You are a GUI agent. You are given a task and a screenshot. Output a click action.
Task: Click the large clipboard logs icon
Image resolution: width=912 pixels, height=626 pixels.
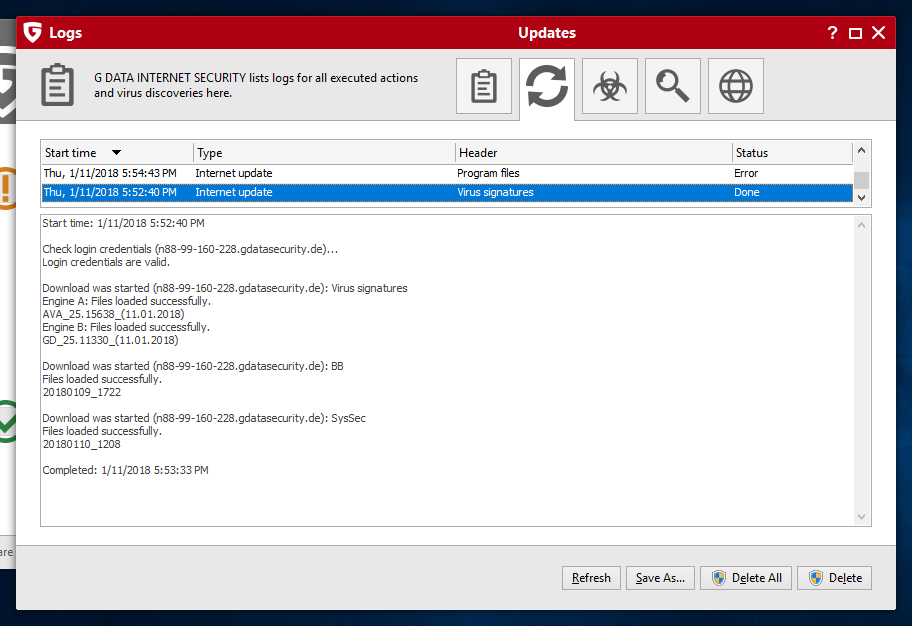coord(57,85)
